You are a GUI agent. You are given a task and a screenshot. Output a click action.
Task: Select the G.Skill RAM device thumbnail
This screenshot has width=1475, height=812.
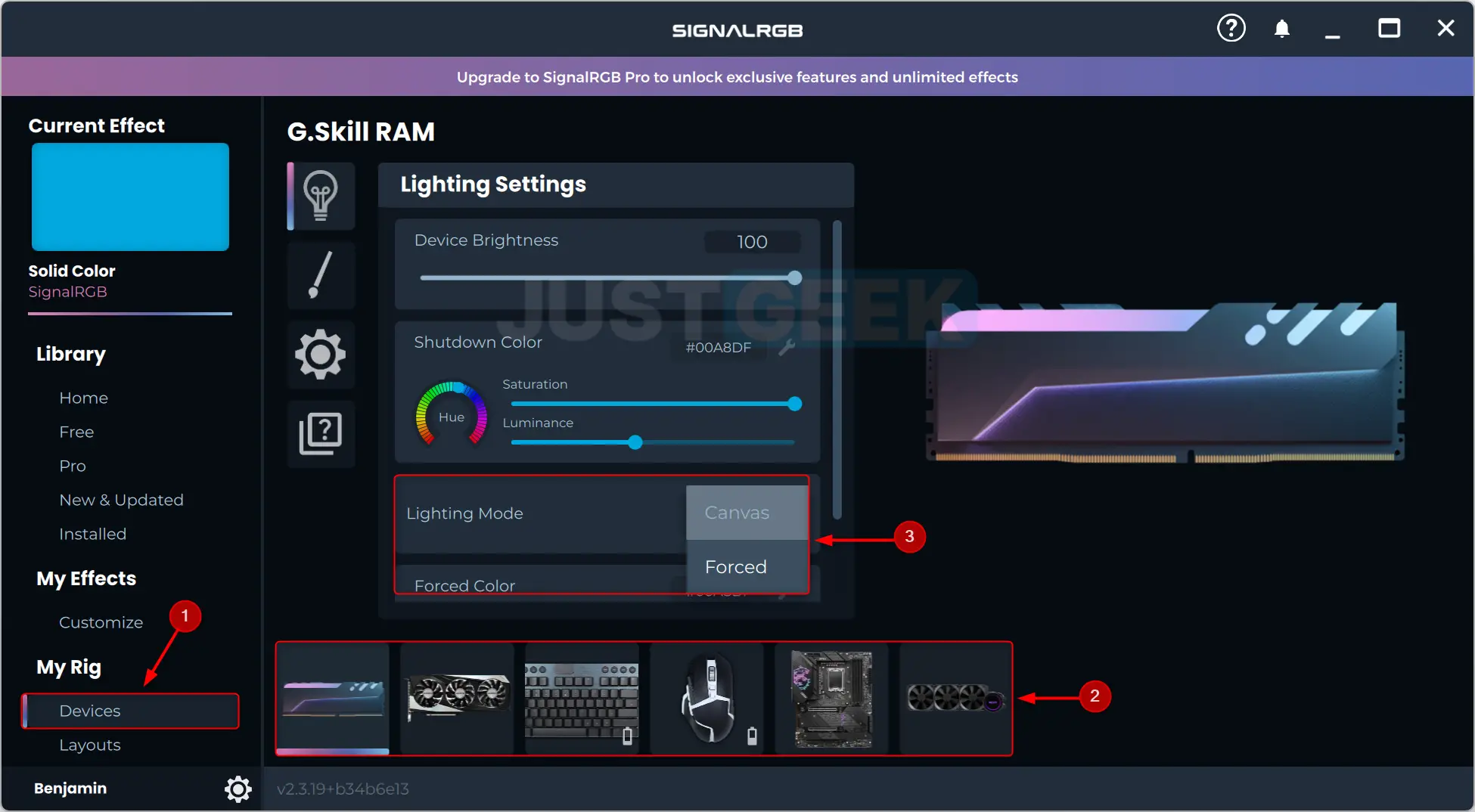click(x=333, y=699)
